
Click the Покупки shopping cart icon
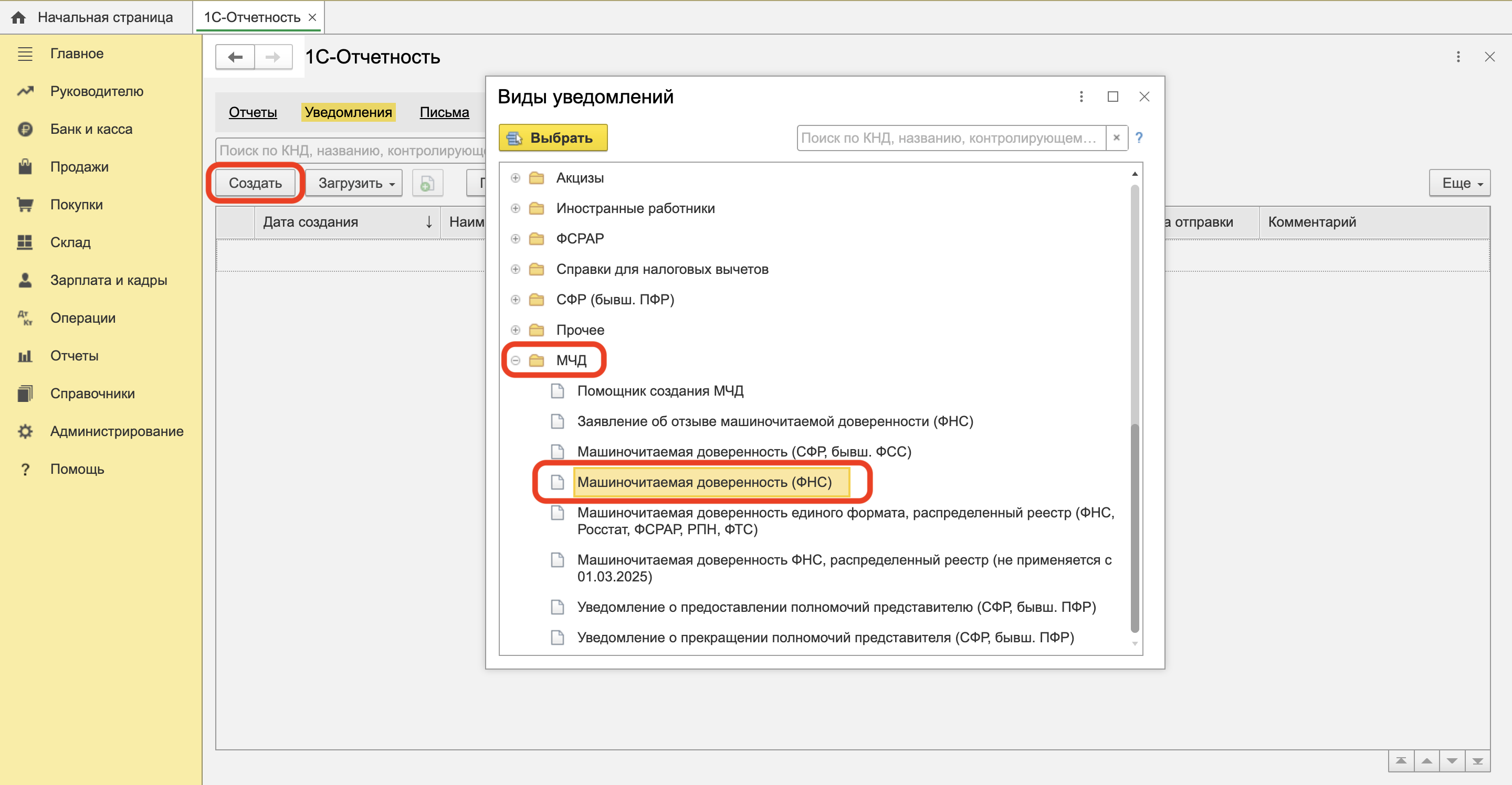(25, 205)
